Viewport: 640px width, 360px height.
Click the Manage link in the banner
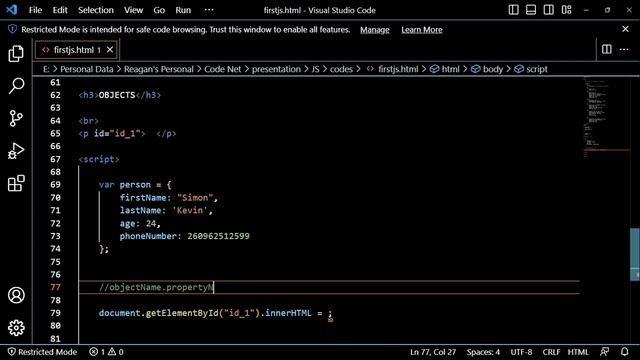pyautogui.click(x=375, y=29)
